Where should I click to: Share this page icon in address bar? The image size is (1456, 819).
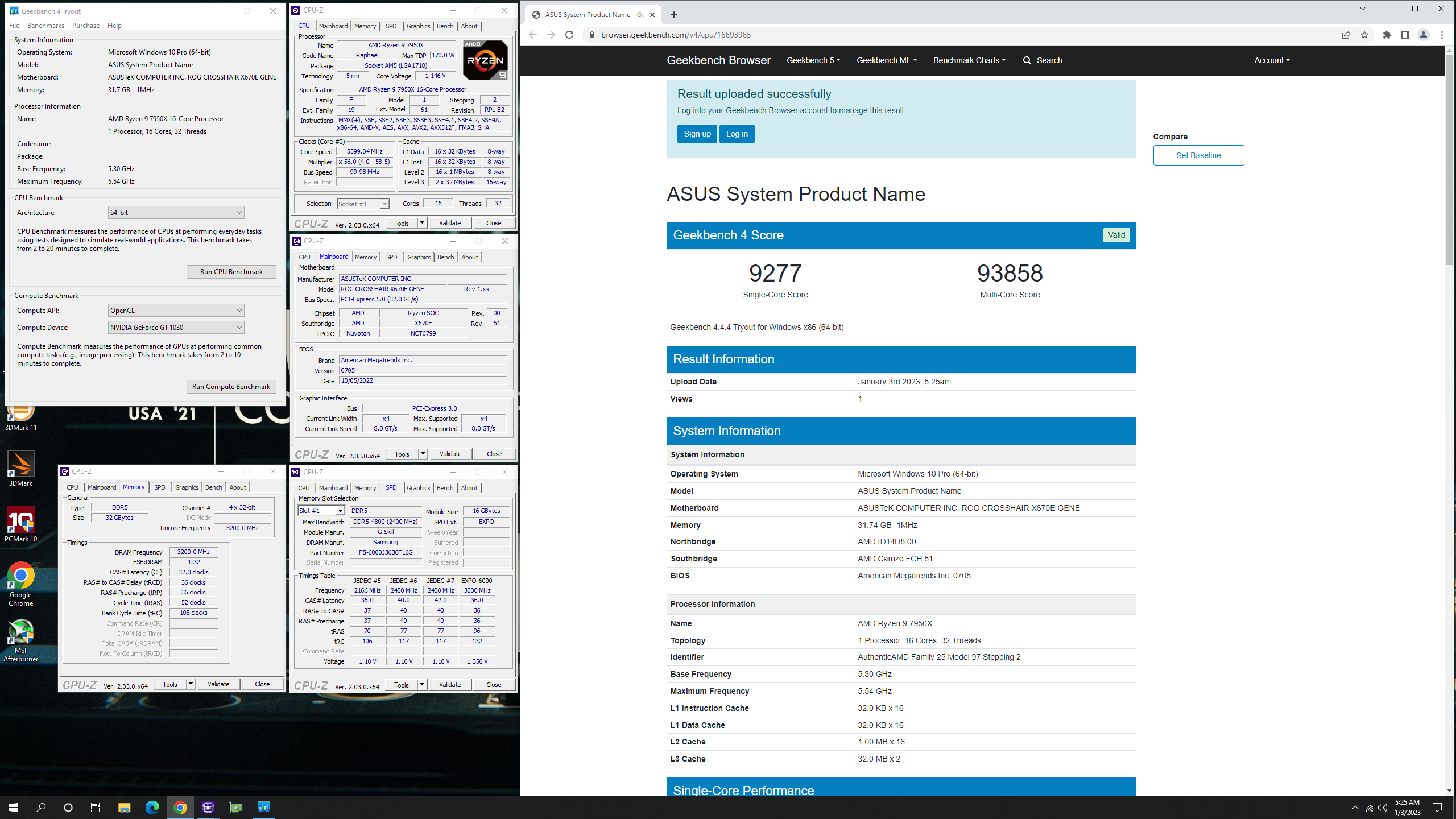tap(1346, 35)
